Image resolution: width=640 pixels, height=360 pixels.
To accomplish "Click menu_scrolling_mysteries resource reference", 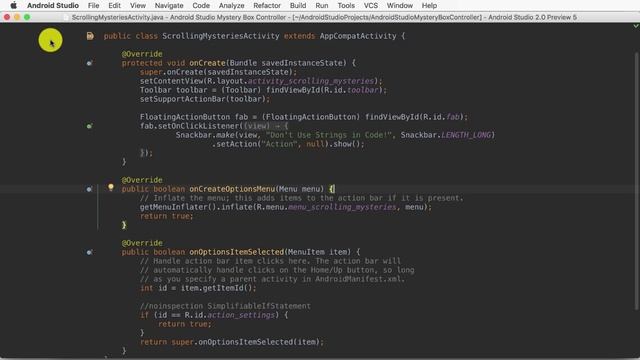I will point(342,207).
